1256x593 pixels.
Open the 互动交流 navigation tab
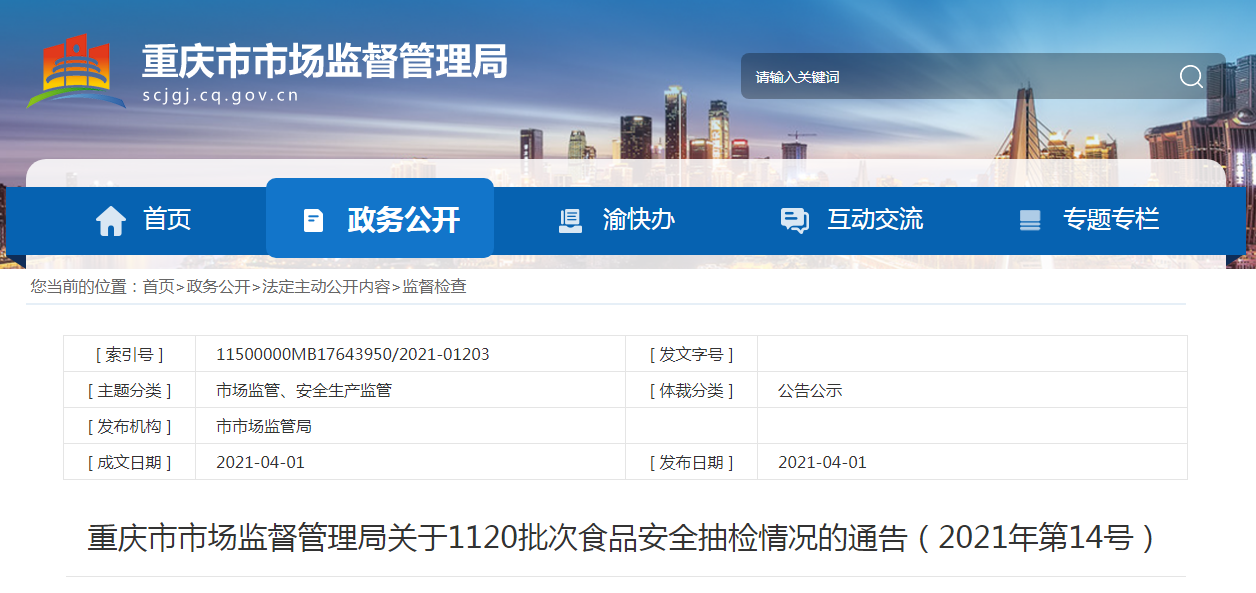[851, 219]
